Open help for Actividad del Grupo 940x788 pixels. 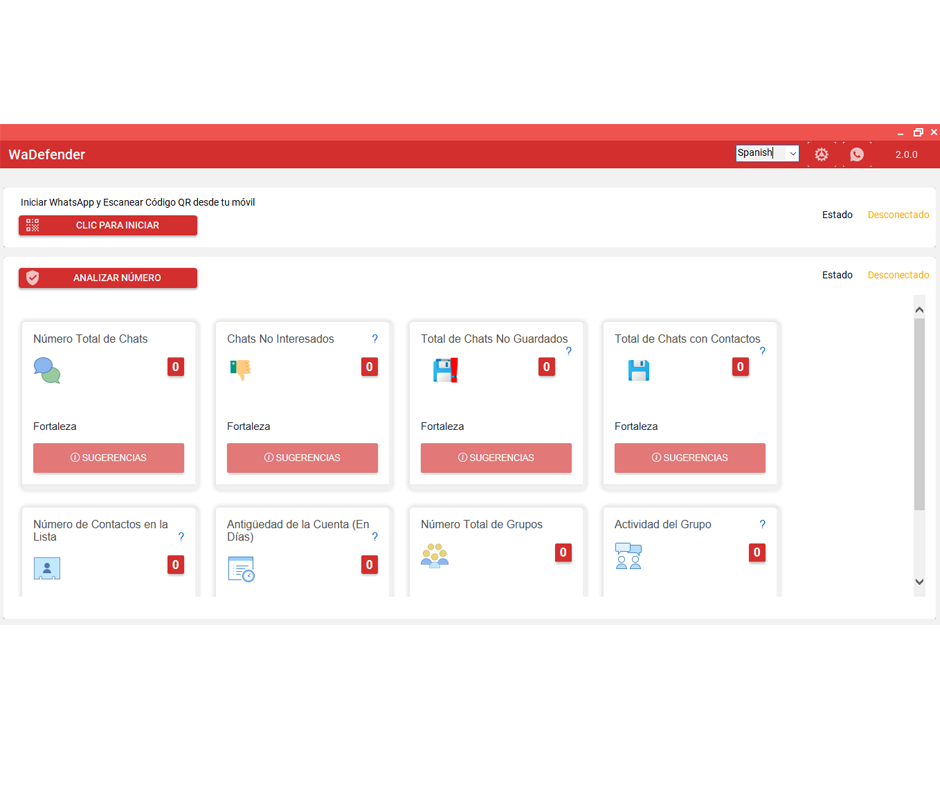(762, 524)
